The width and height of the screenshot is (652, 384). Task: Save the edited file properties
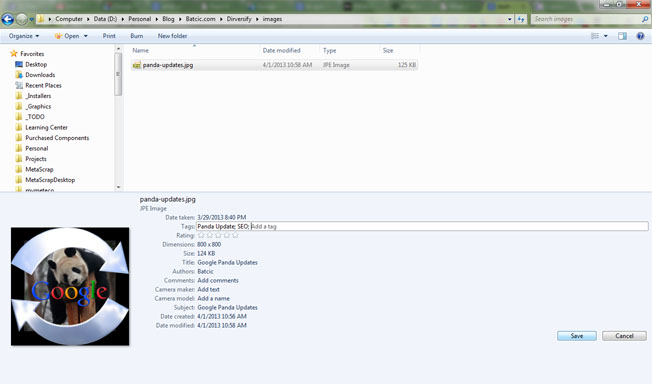[577, 336]
